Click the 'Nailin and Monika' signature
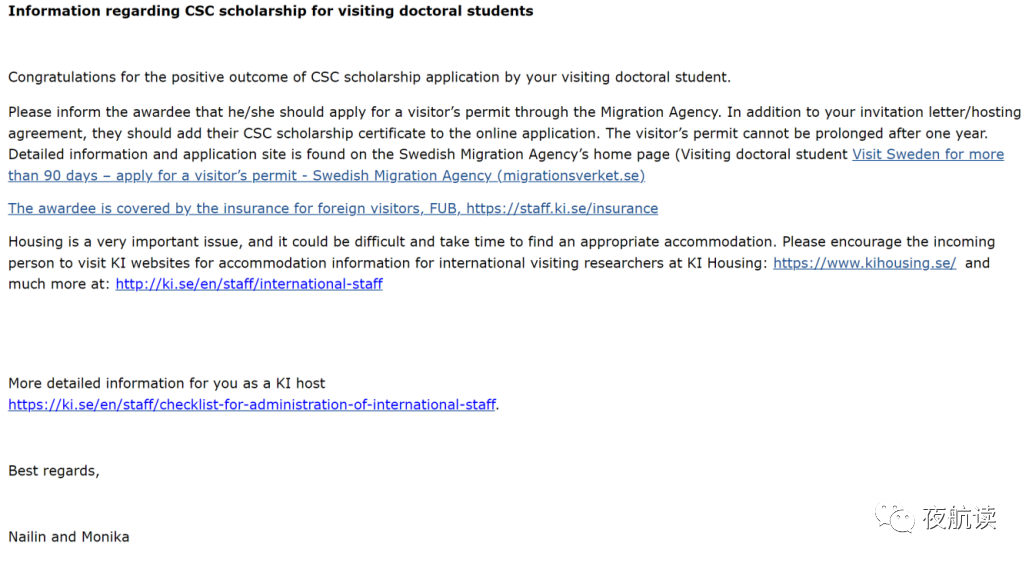The height and width of the screenshot is (563, 1030). [68, 537]
